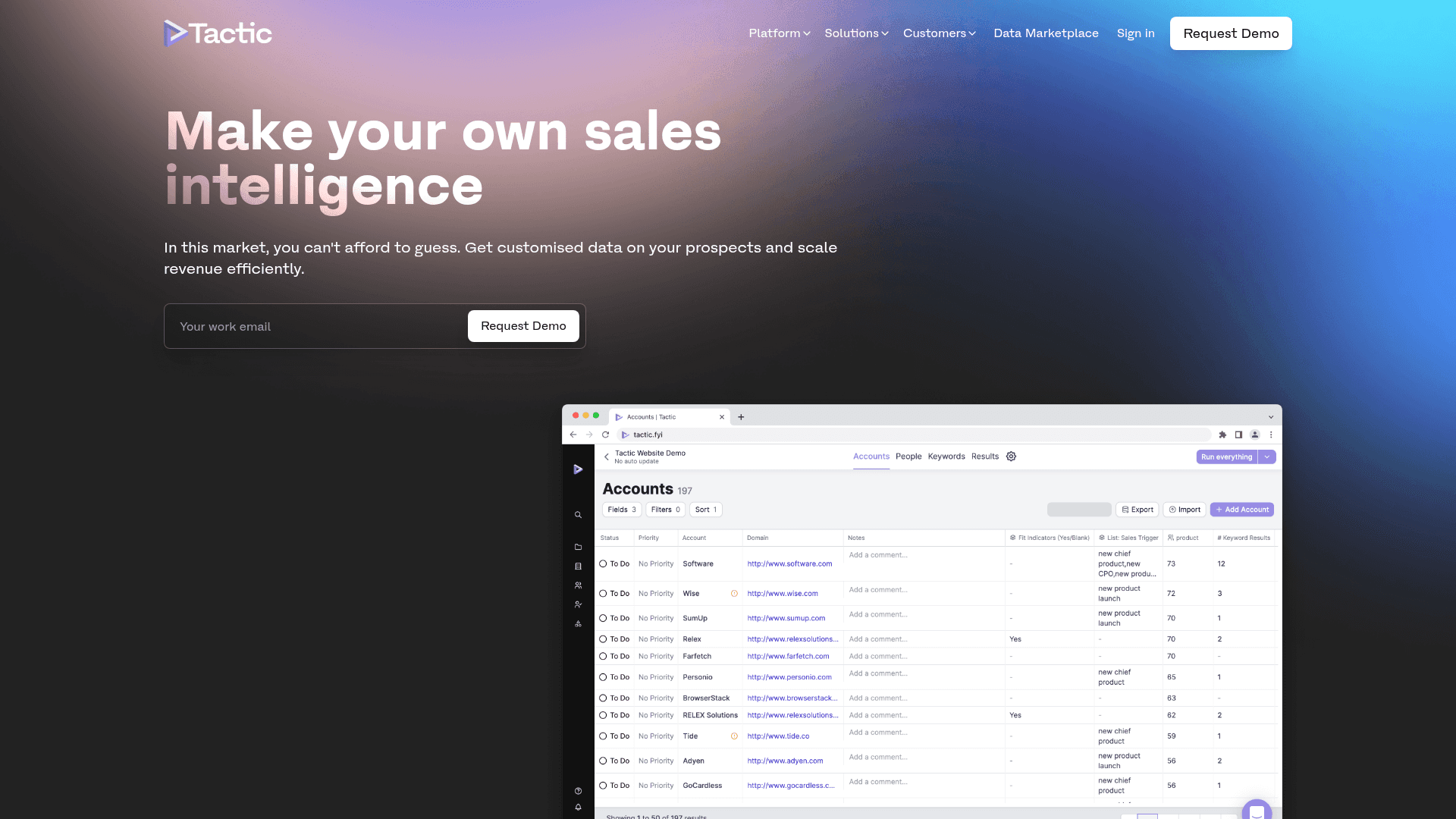This screenshot has height=819, width=1456.
Task: Open the http://www.adyen.com link
Action: point(785,761)
